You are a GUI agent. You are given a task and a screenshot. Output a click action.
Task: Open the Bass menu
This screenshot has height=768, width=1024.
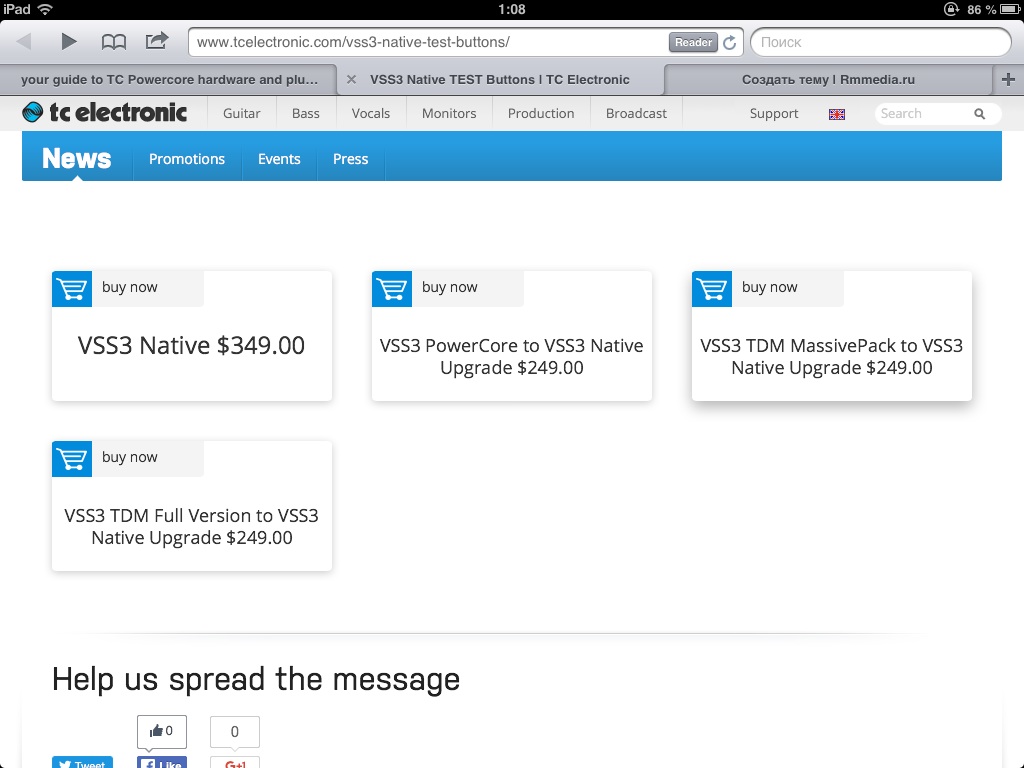pyautogui.click(x=306, y=114)
